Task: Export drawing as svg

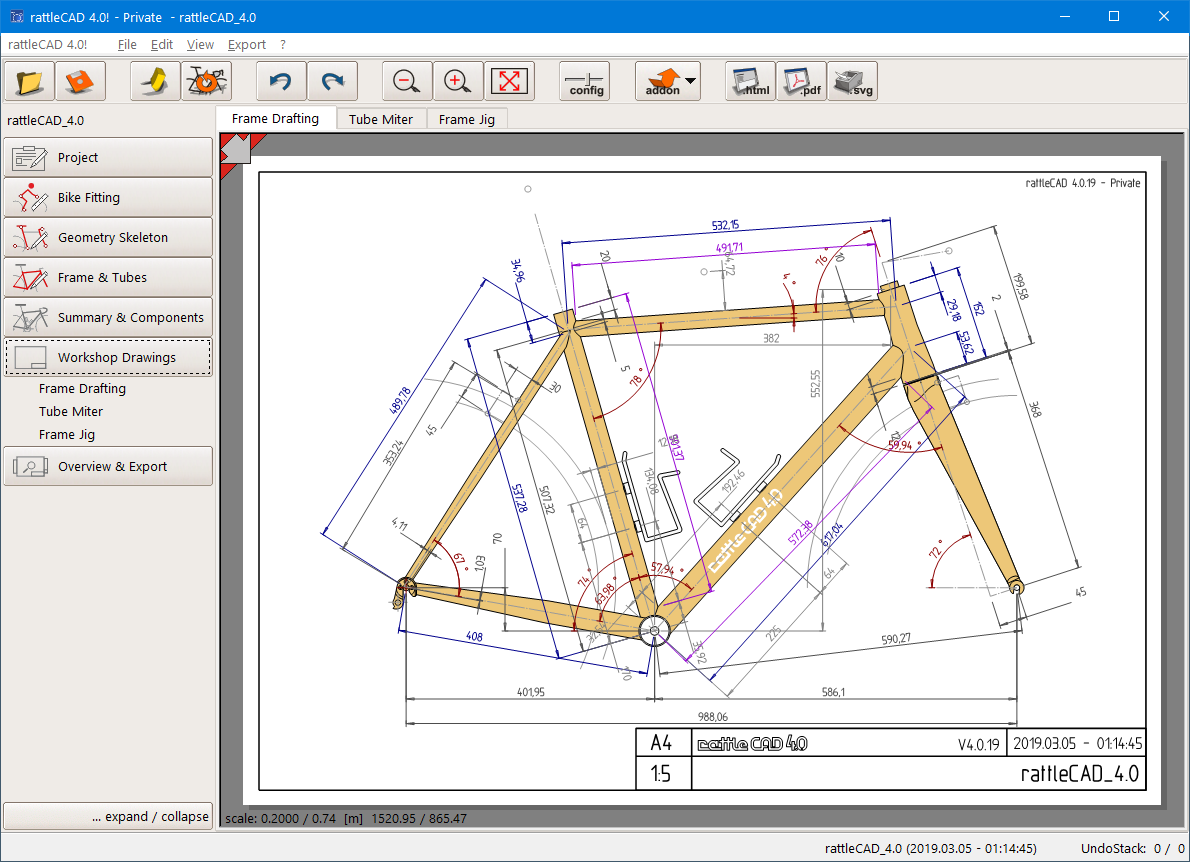Action: pos(852,81)
